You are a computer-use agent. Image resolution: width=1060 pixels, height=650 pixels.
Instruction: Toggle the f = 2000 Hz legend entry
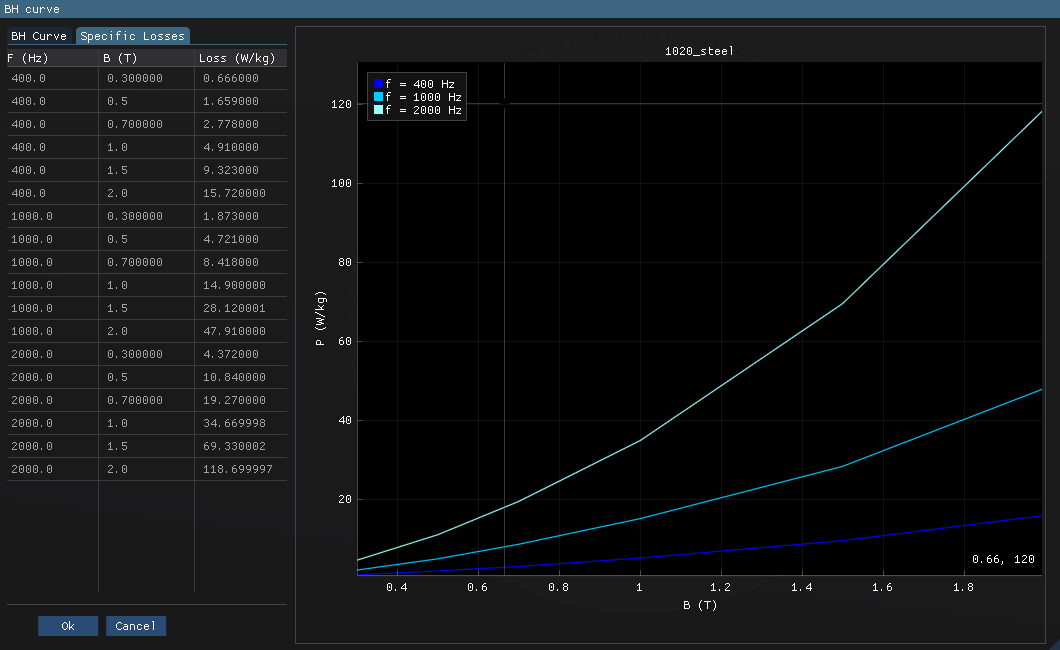418,109
